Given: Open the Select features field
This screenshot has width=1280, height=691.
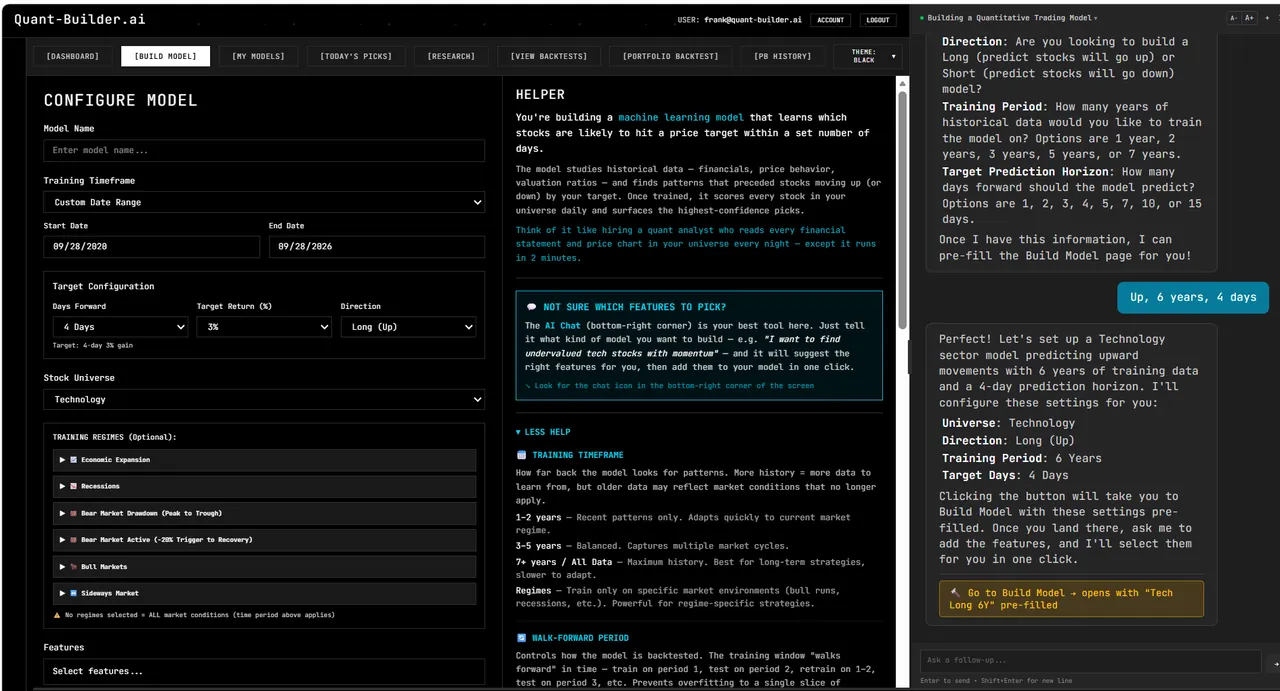Looking at the screenshot, I should click(264, 671).
